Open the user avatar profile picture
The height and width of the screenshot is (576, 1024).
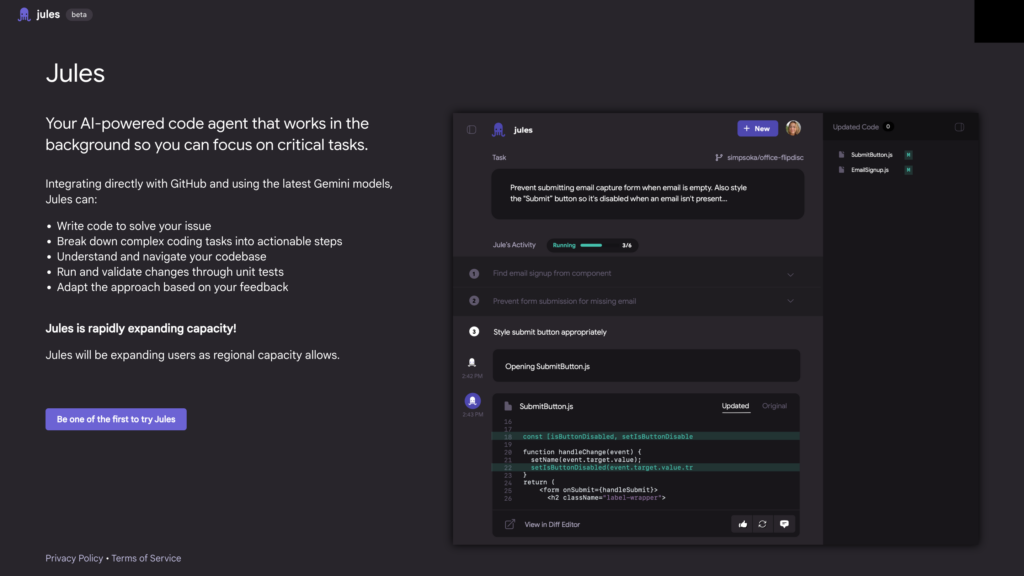(793, 128)
